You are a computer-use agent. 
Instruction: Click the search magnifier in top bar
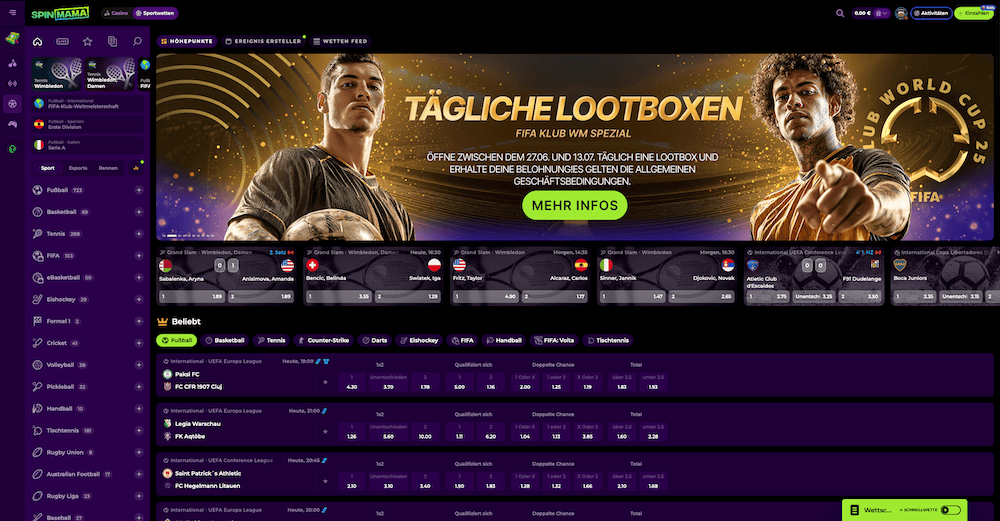[x=840, y=13]
